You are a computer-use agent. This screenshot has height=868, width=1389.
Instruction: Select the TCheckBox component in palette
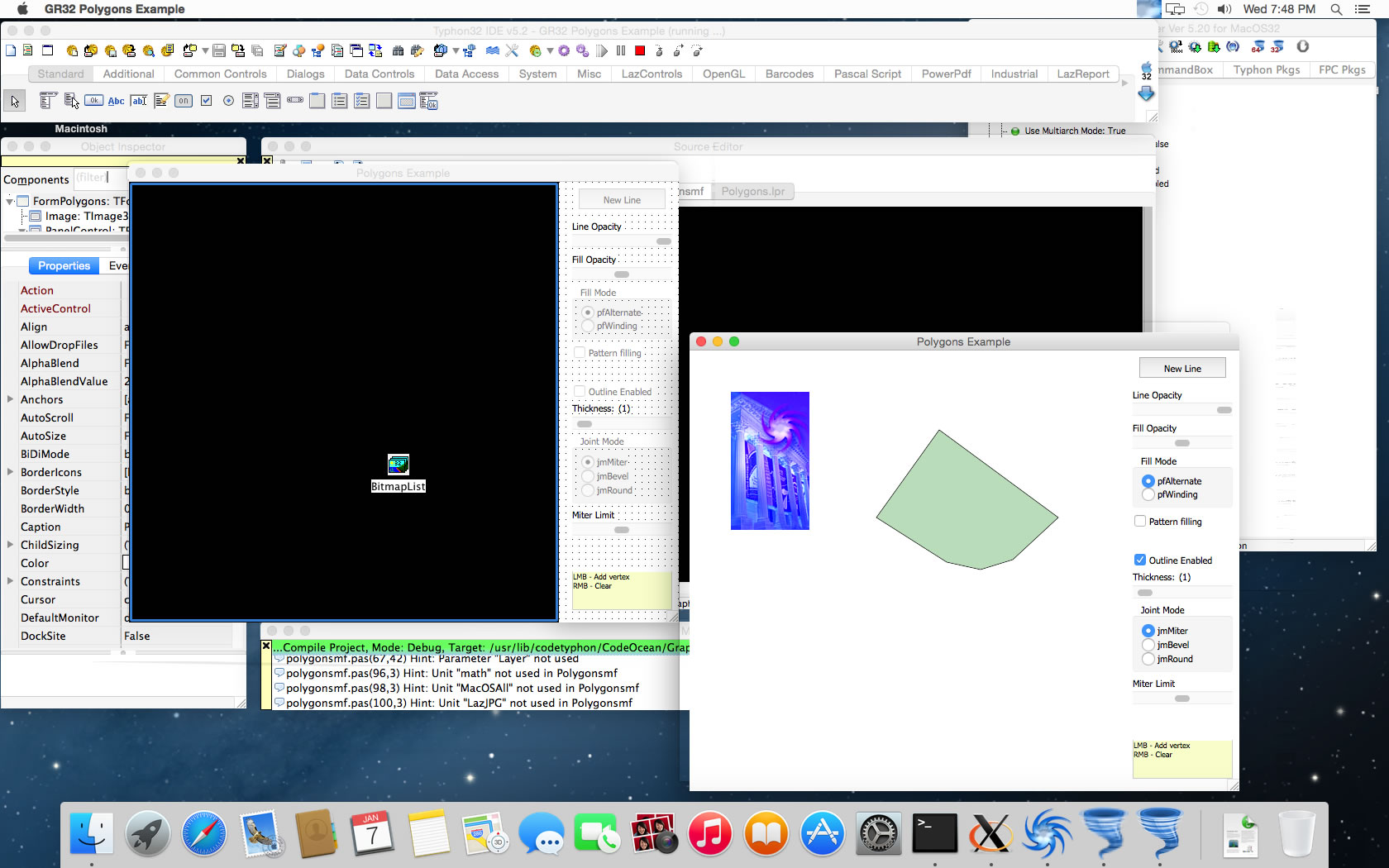click(207, 101)
